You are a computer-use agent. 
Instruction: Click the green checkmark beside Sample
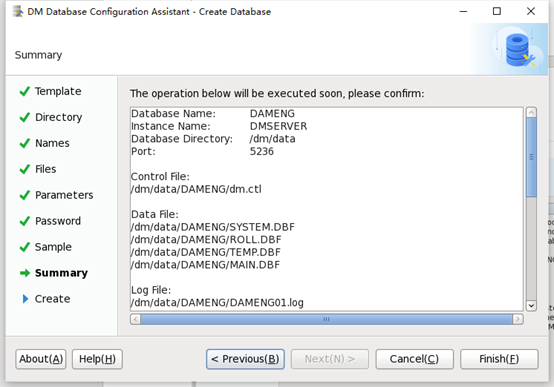click(x=25, y=247)
